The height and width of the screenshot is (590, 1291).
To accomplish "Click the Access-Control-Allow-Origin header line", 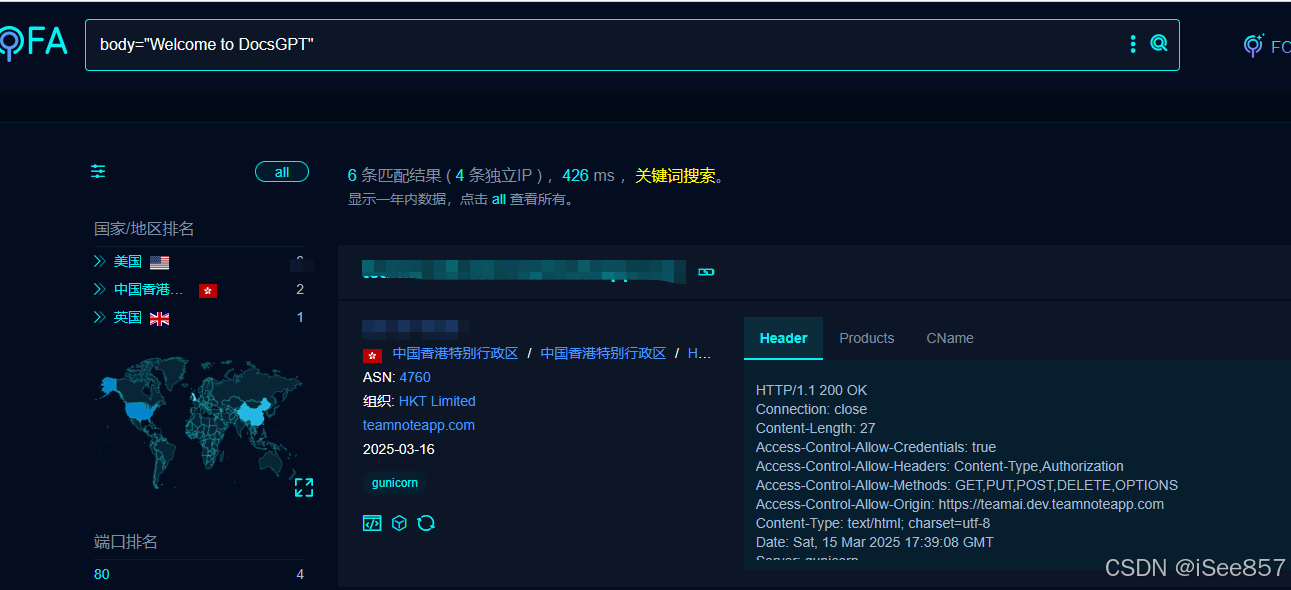I will coord(960,504).
